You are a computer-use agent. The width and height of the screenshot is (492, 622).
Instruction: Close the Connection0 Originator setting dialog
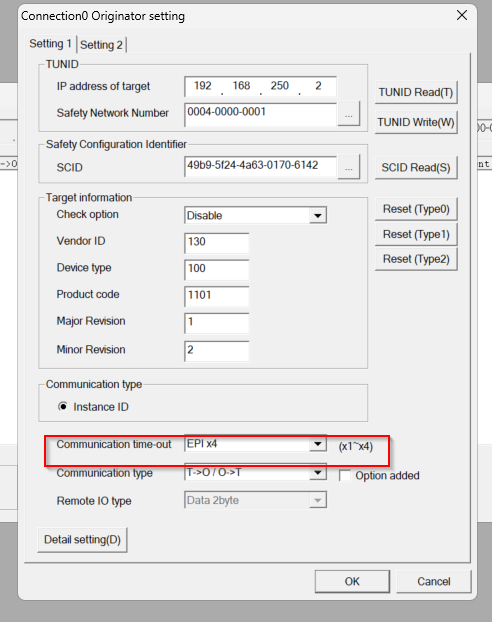[x=461, y=15]
